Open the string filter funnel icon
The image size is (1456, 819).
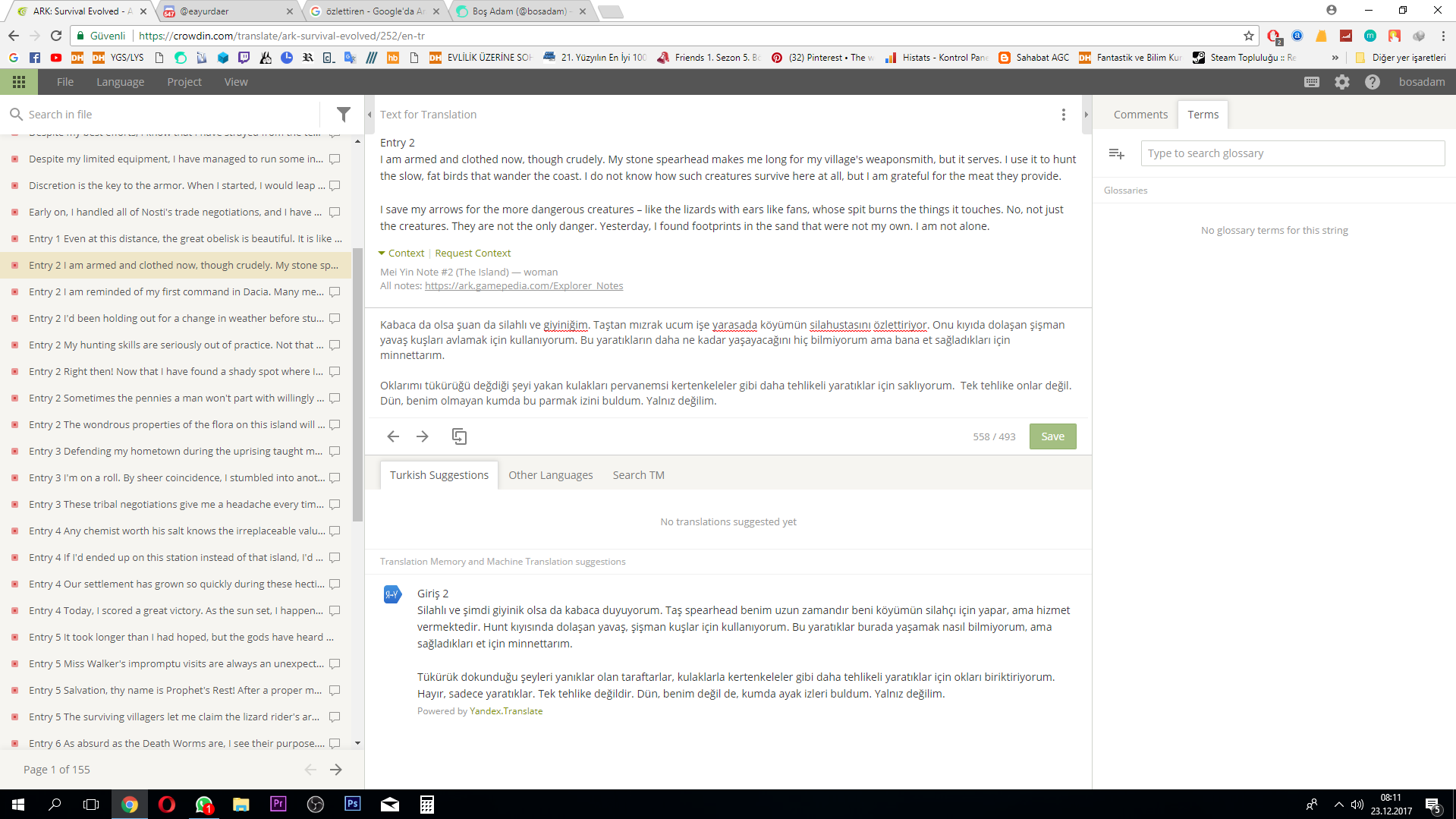pos(344,115)
